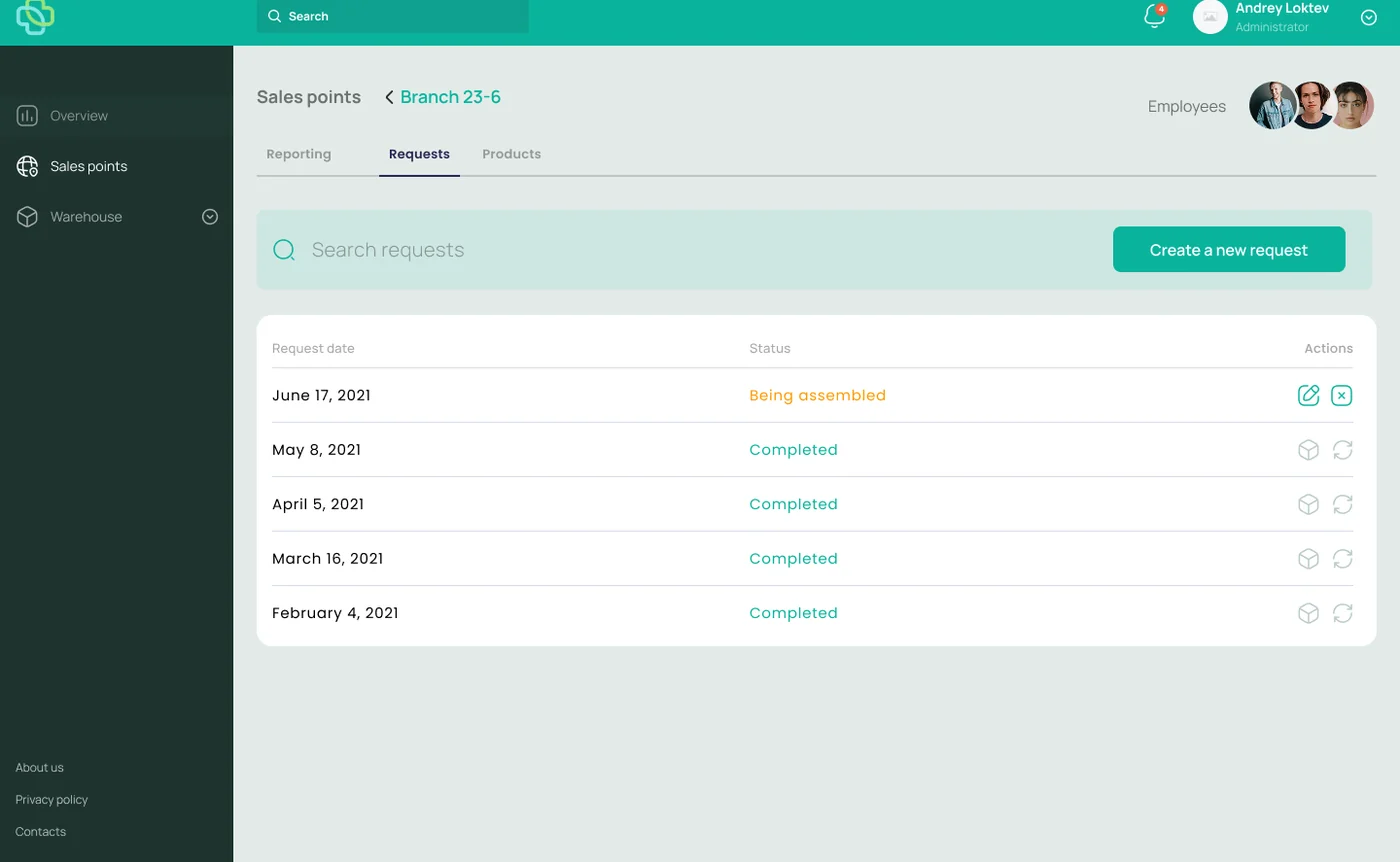Image resolution: width=1400 pixels, height=862 pixels.
Task: Click the February 4, 2021 date cell
Action: 335,613
